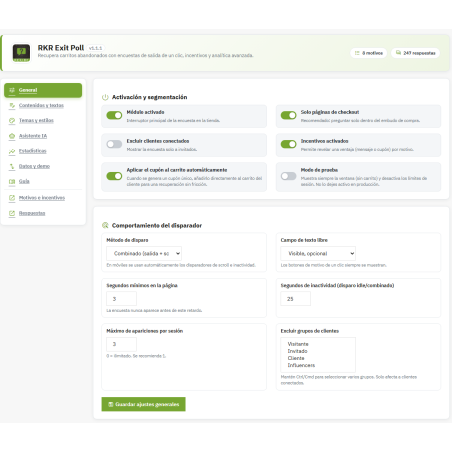Turn on the Modo de prueba toggle
452x452 pixels.
click(289, 176)
